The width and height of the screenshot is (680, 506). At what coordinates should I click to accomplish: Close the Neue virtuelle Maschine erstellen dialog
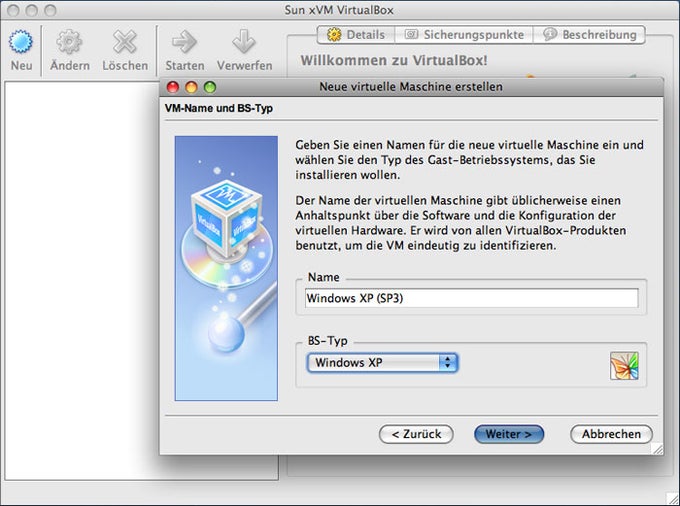point(173,87)
